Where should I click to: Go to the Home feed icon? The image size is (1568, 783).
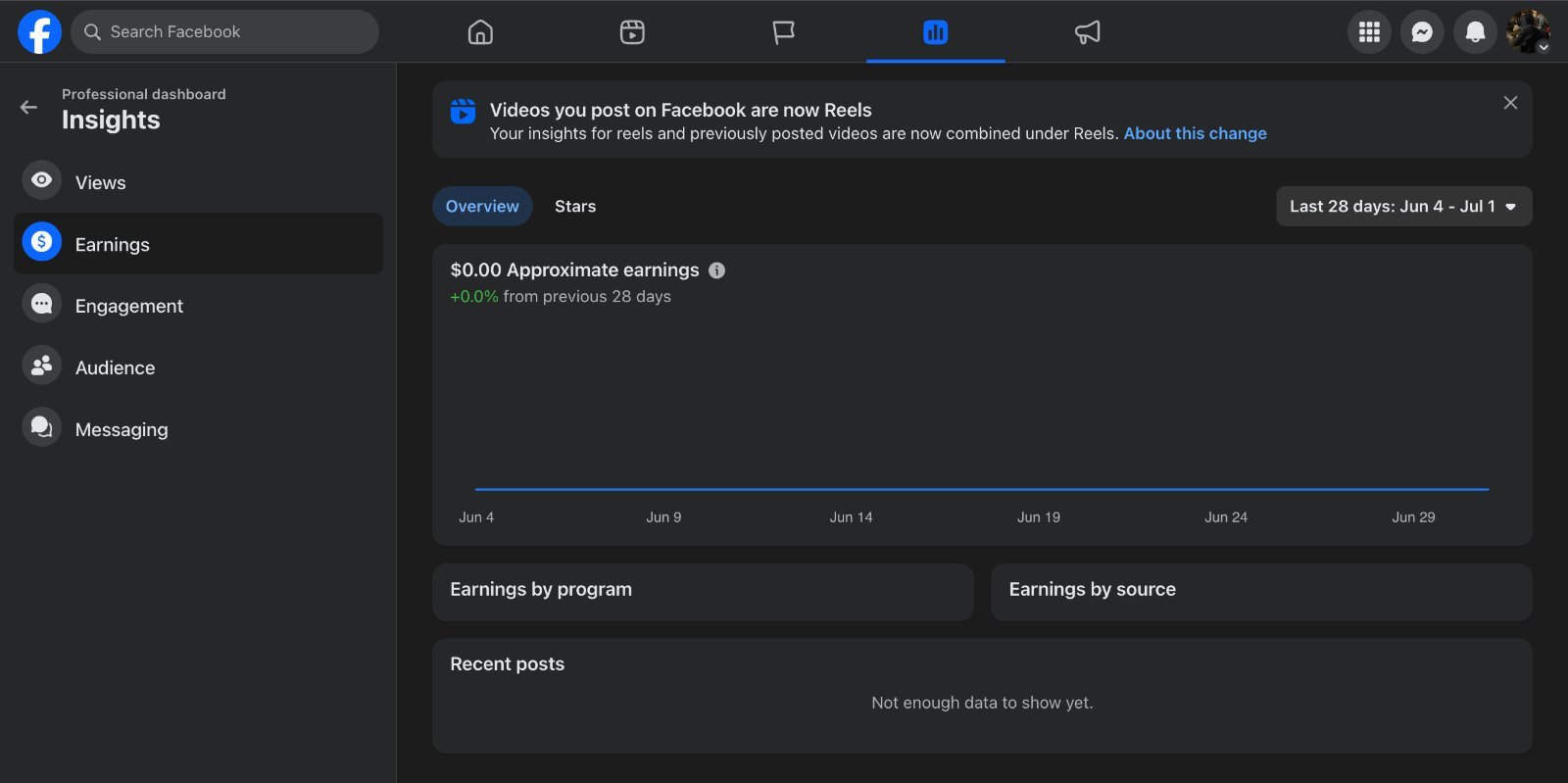tap(480, 32)
